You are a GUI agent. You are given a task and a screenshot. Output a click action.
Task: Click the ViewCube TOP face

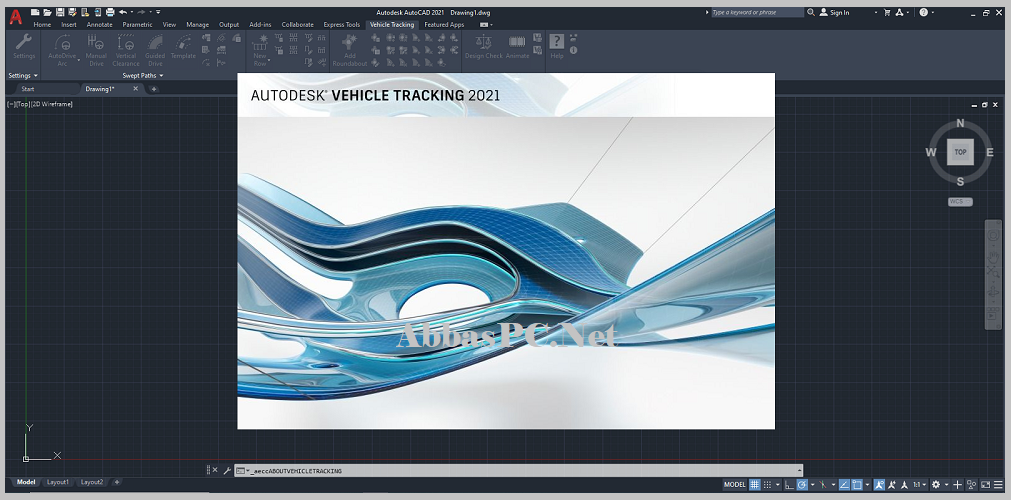(x=960, y=152)
